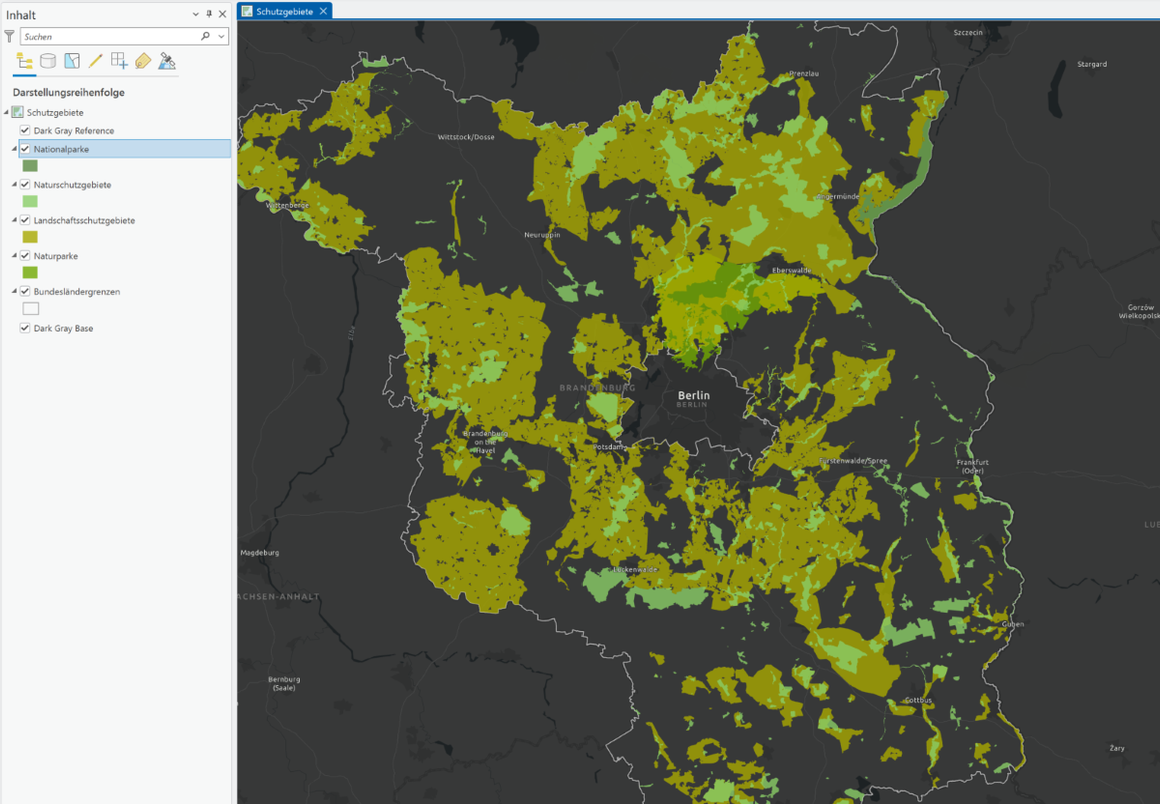This screenshot has height=804, width=1160.
Task: Click the Potsdam label on the map
Action: tap(609, 447)
